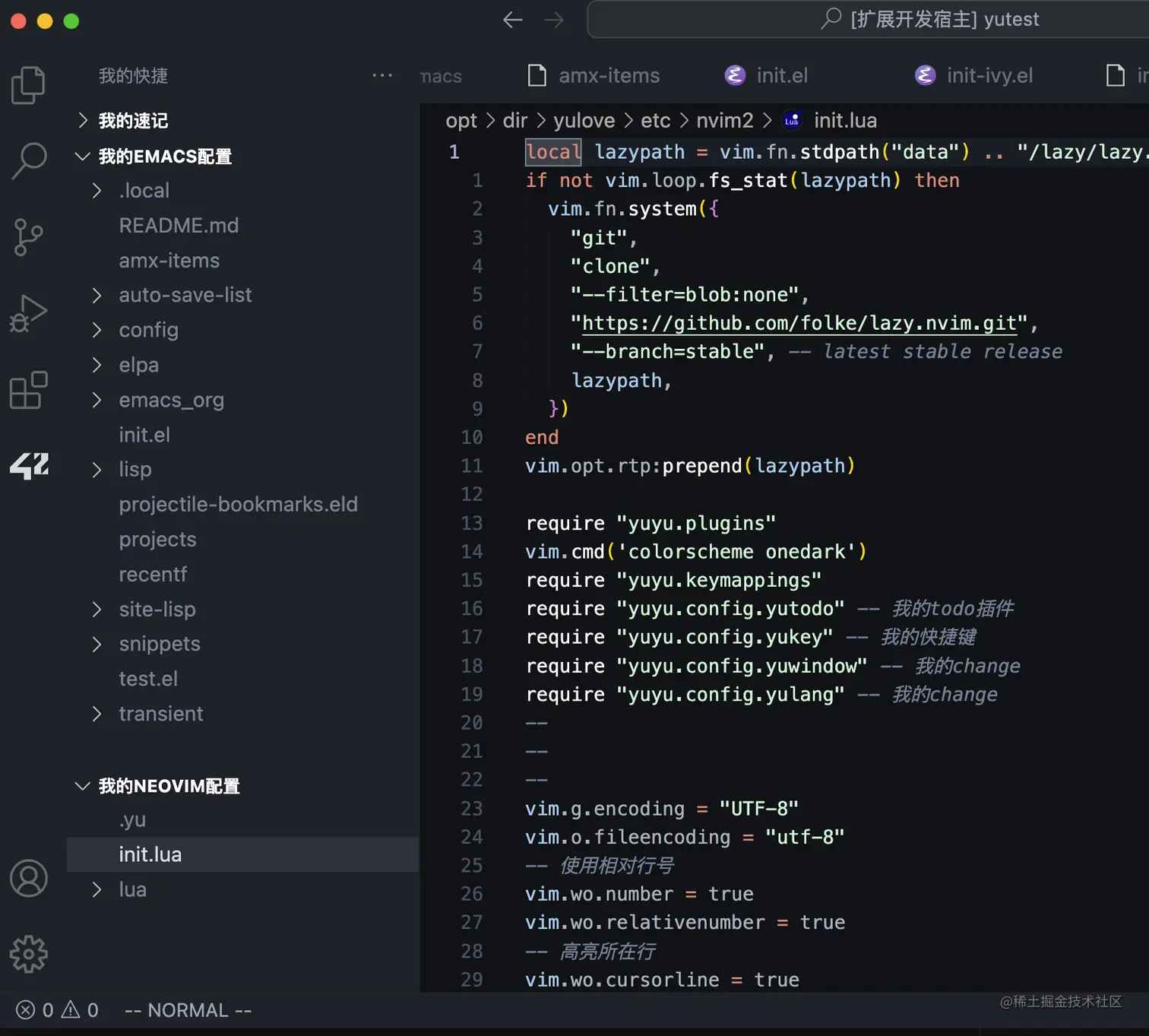Image resolution: width=1149 pixels, height=1036 pixels.
Task: Collapse the 我的EMACS配置 section
Action: click(x=83, y=157)
